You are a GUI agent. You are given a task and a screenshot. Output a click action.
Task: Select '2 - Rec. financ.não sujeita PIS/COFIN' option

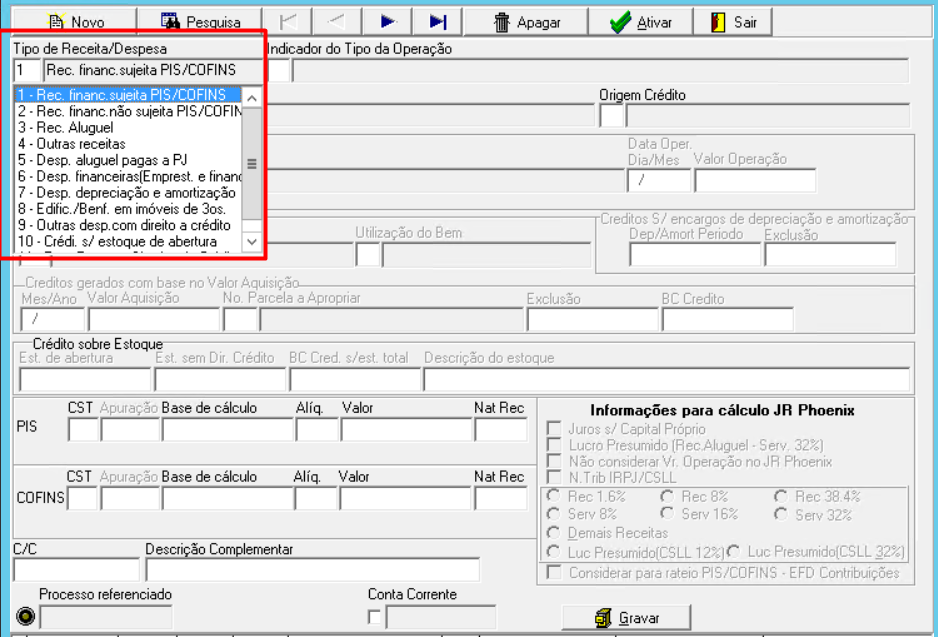(129, 111)
